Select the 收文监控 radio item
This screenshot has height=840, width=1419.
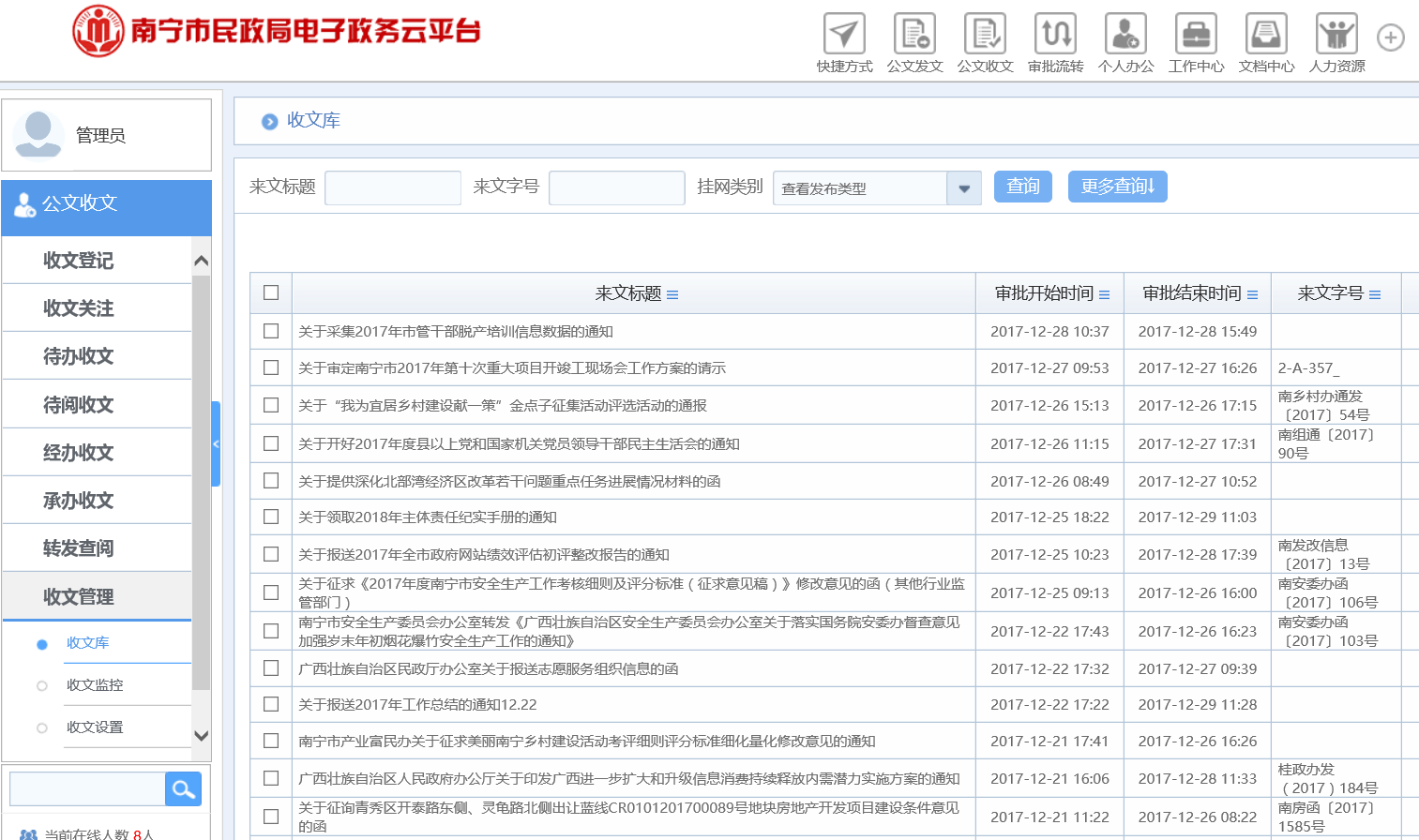coord(42,685)
